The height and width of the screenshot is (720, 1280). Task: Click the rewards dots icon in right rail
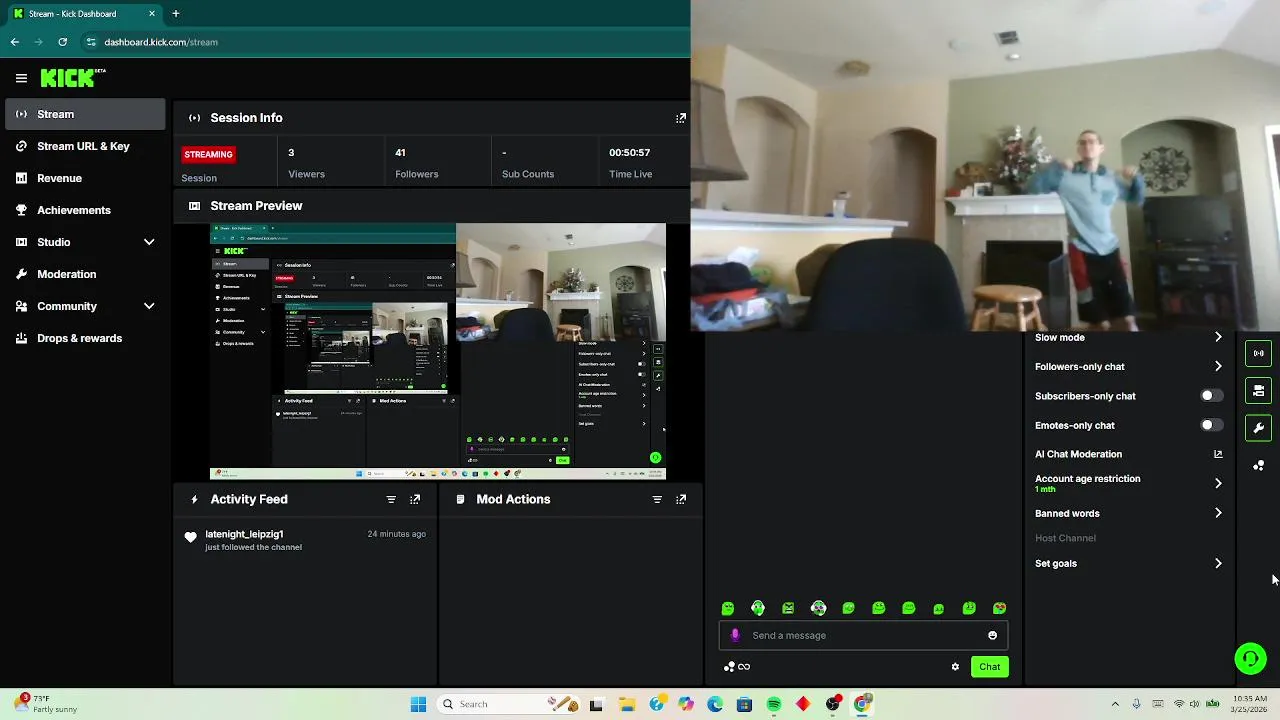tap(1259, 465)
